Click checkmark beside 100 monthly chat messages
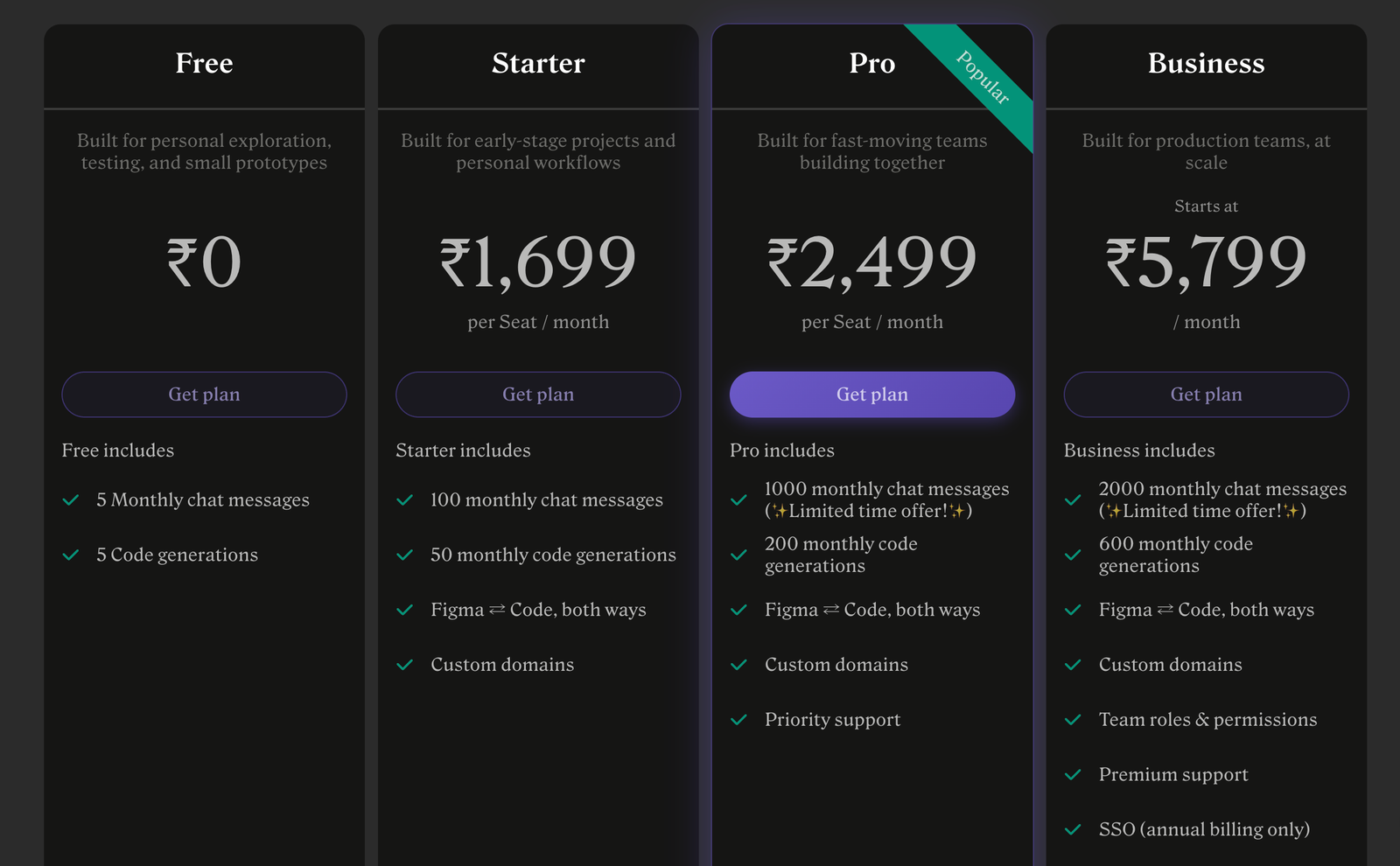Image resolution: width=1400 pixels, height=866 pixels. click(x=405, y=500)
